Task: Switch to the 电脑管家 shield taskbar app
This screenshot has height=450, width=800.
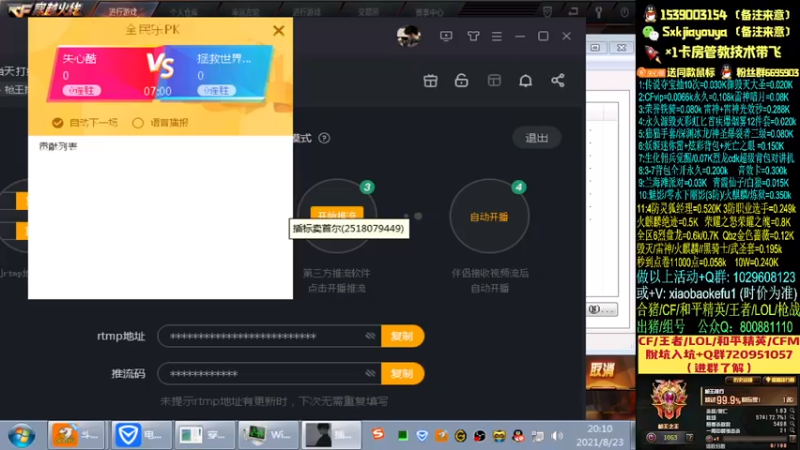Action: tap(141, 435)
